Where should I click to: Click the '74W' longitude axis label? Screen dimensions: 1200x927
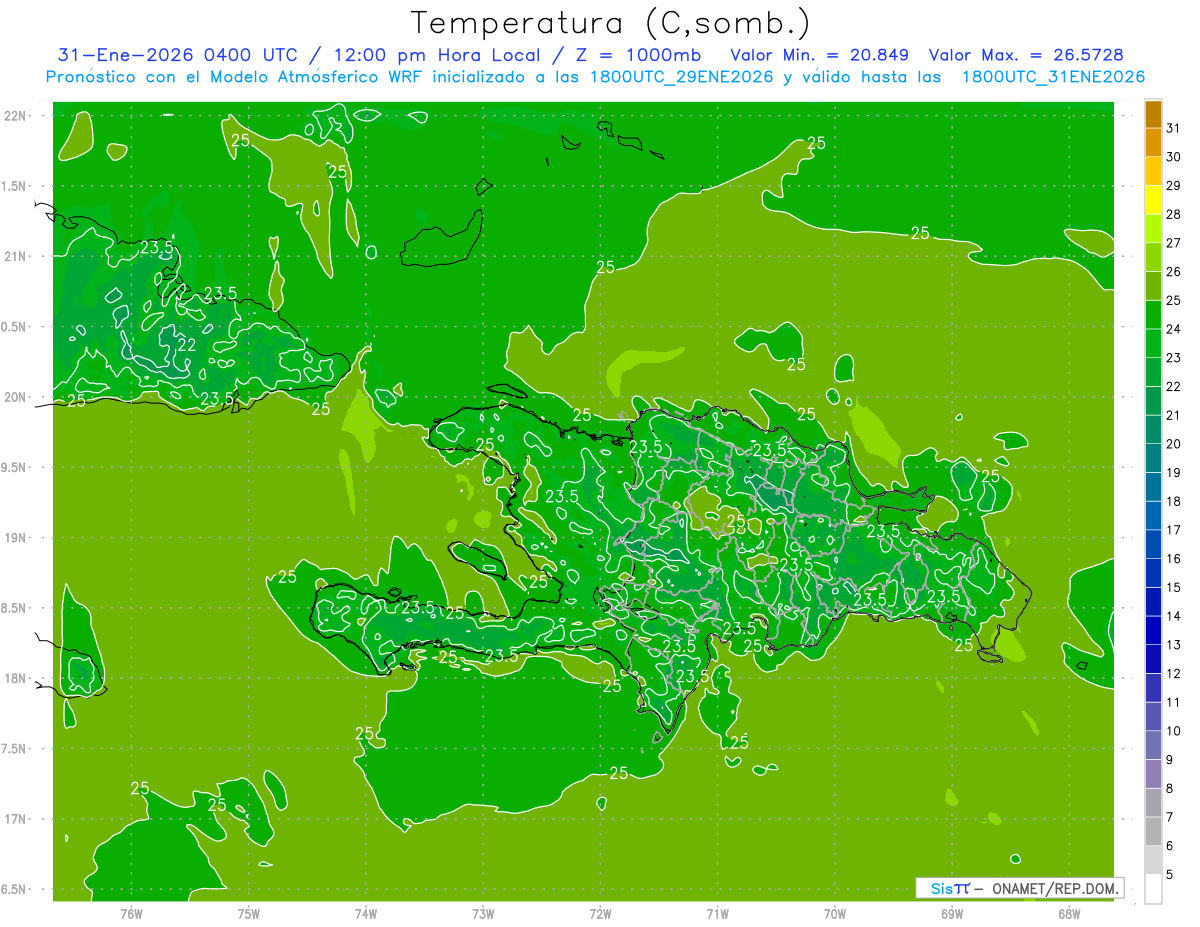click(366, 913)
